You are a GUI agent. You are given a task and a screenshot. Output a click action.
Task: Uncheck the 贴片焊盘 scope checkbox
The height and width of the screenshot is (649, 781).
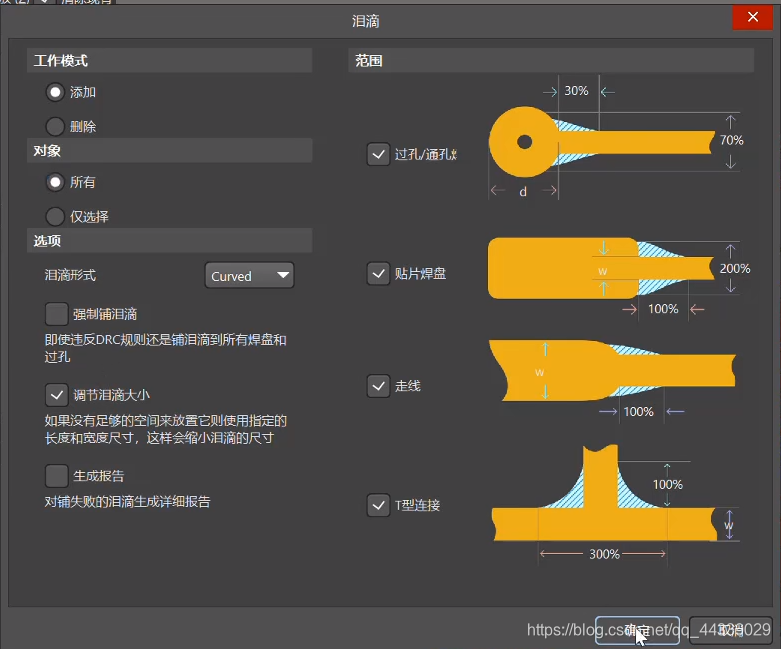378,273
